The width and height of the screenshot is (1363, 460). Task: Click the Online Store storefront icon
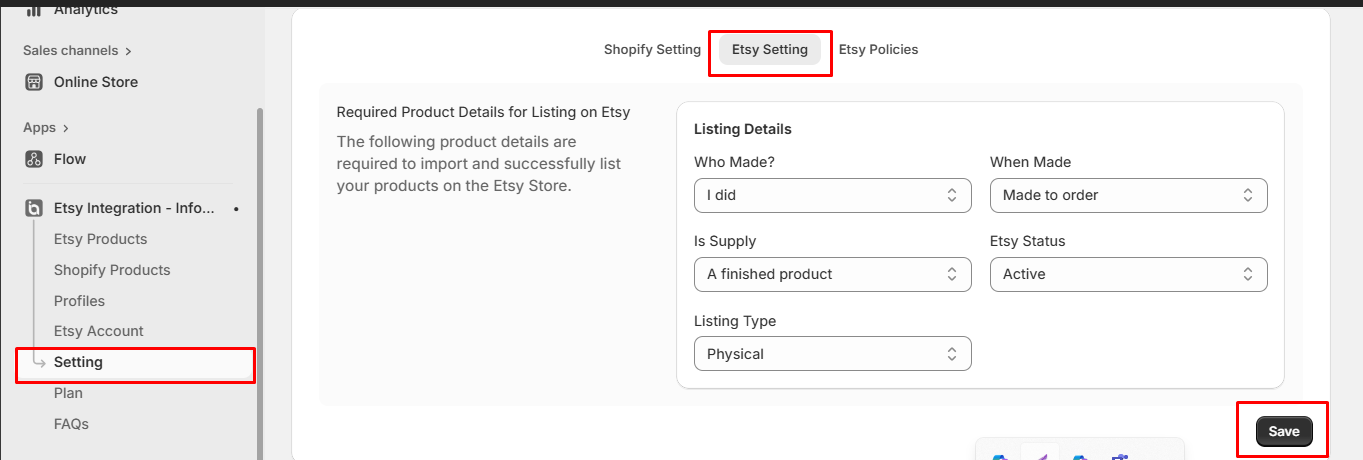pos(34,82)
